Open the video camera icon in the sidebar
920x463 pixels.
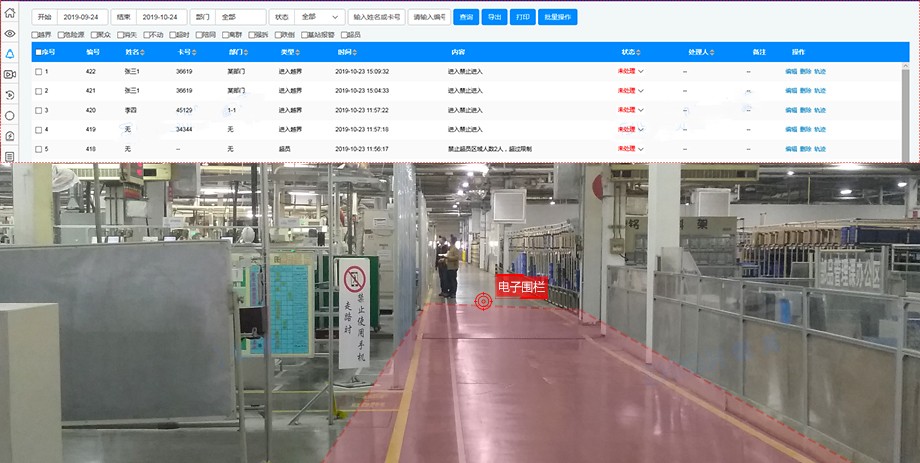click(x=10, y=74)
